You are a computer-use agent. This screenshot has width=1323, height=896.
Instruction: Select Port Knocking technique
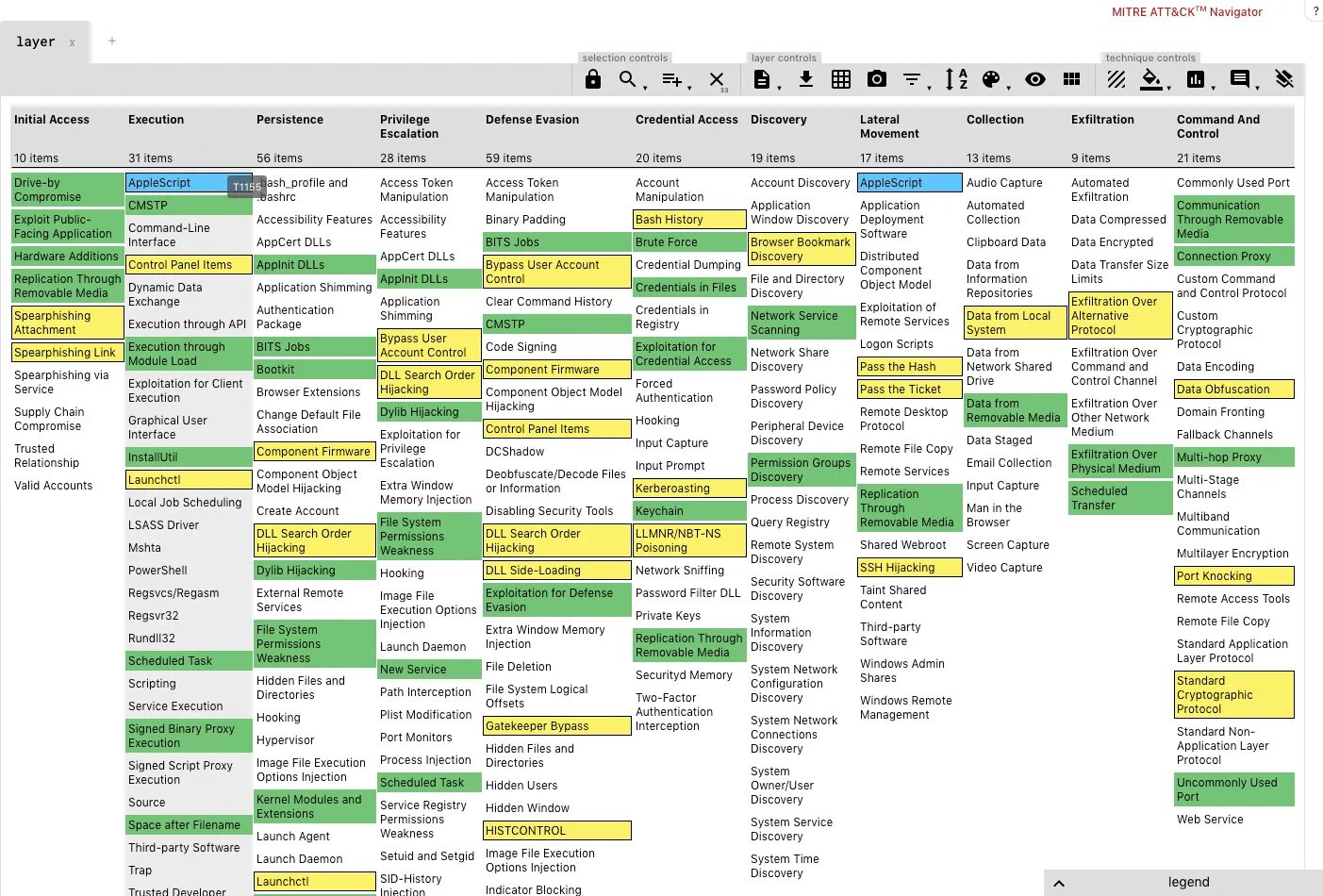pyautogui.click(x=1234, y=576)
